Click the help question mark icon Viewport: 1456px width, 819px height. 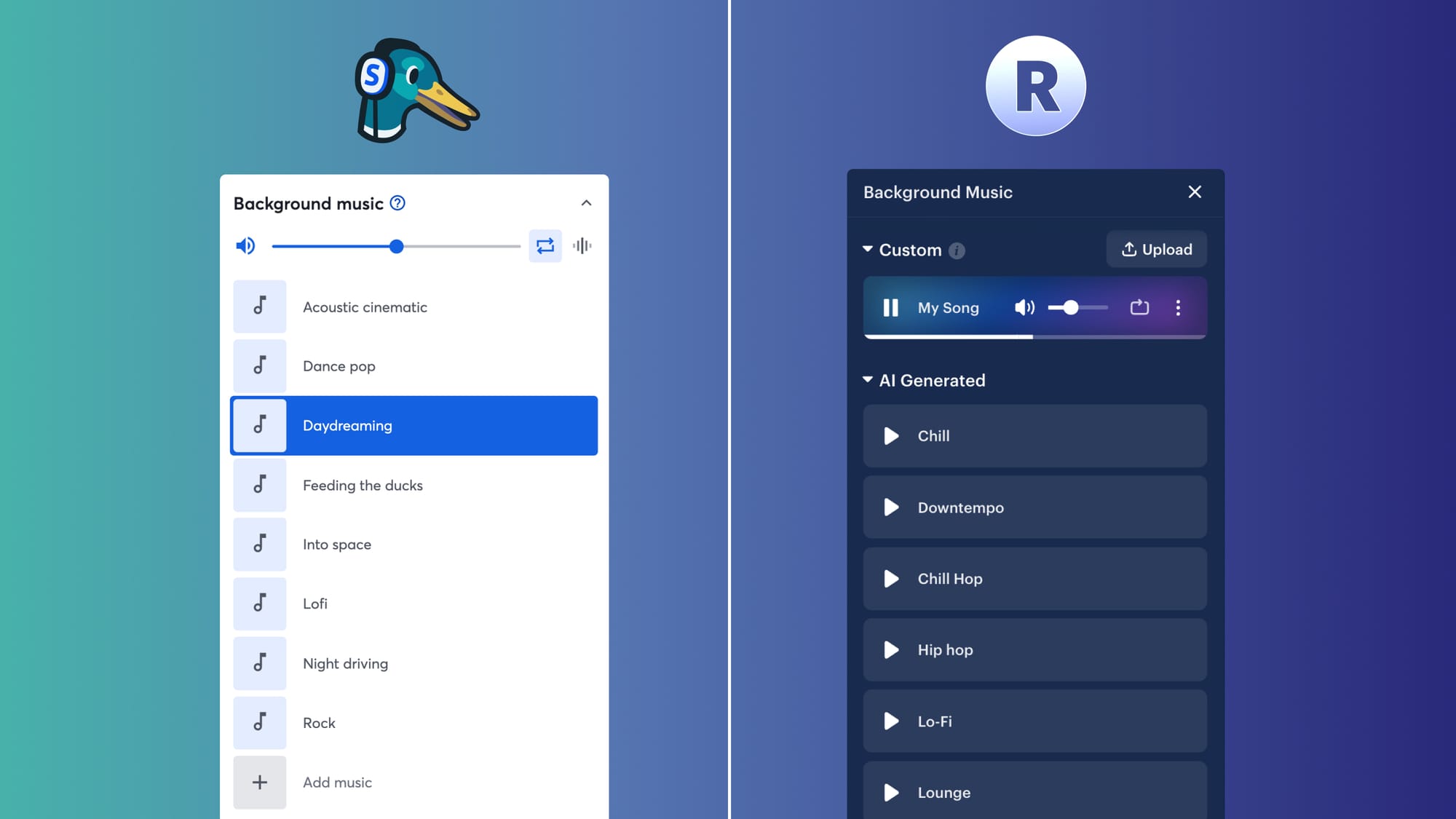(397, 203)
